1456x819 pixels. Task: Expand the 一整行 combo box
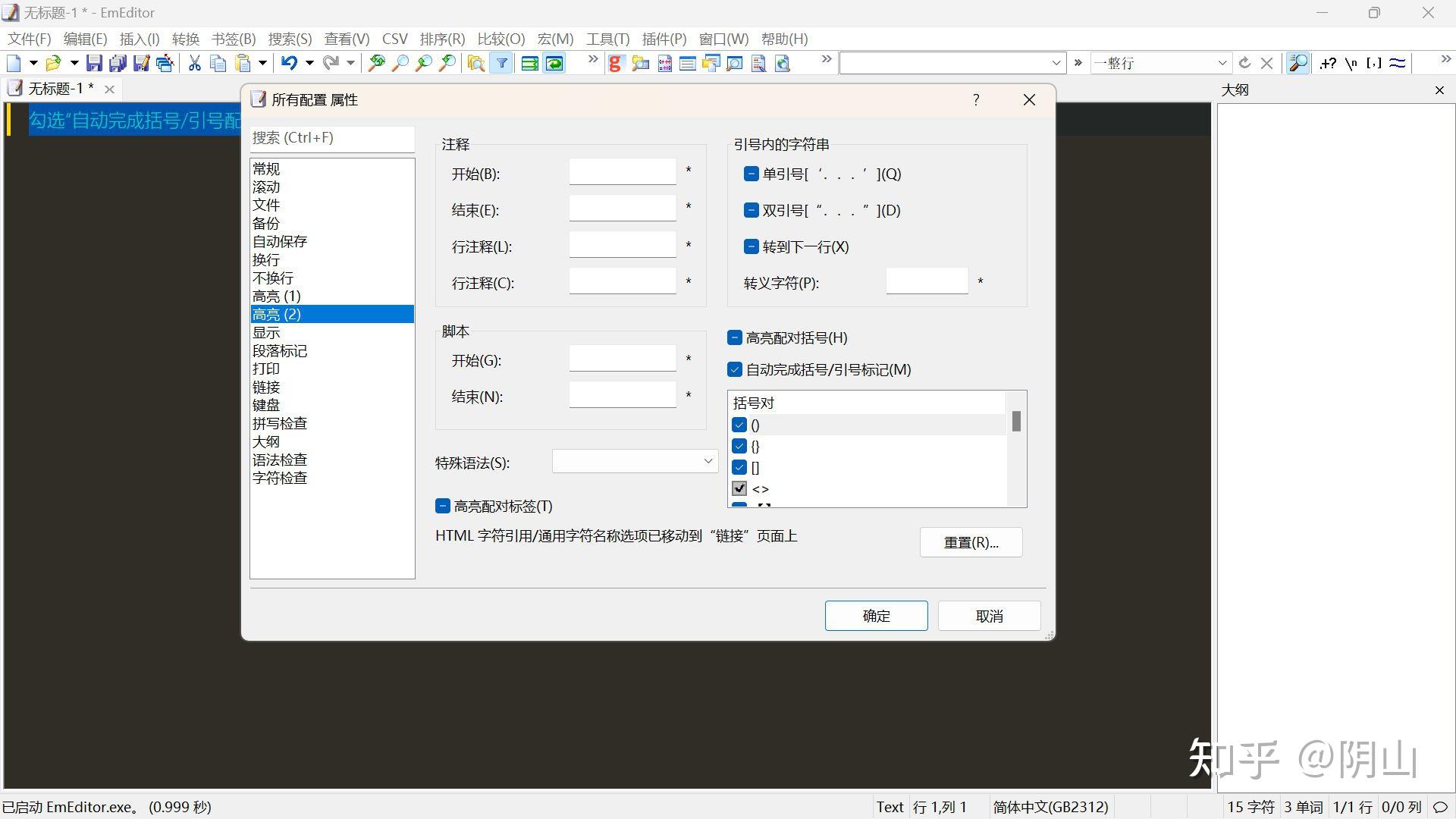(x=1222, y=63)
